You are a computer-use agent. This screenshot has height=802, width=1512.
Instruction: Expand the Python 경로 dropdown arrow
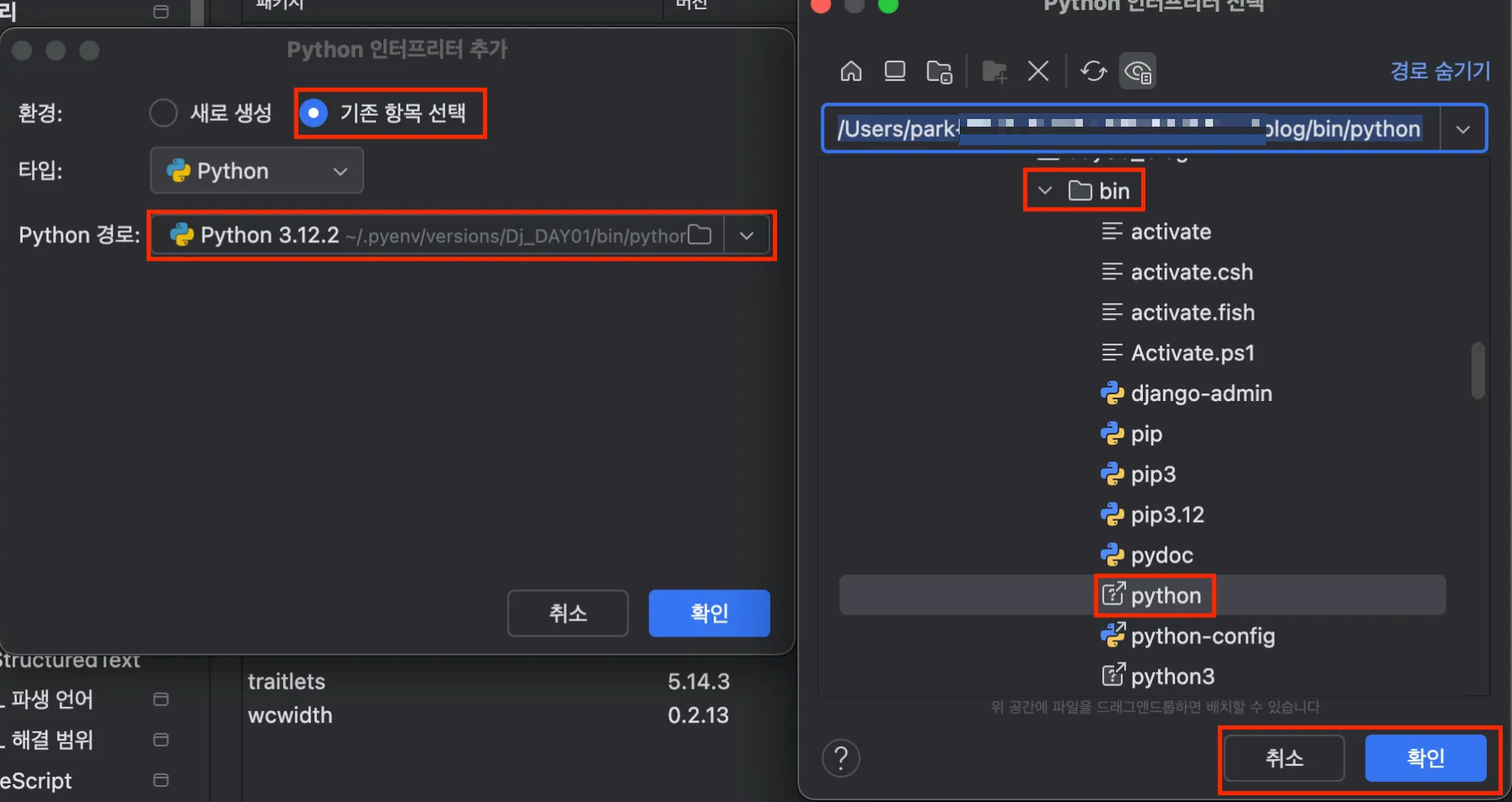point(747,236)
